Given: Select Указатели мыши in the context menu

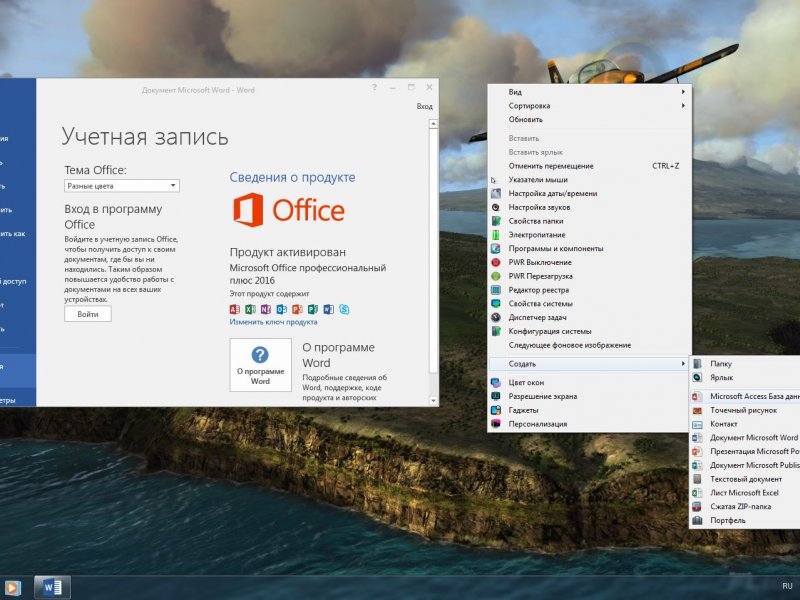Looking at the screenshot, I should [590, 180].
